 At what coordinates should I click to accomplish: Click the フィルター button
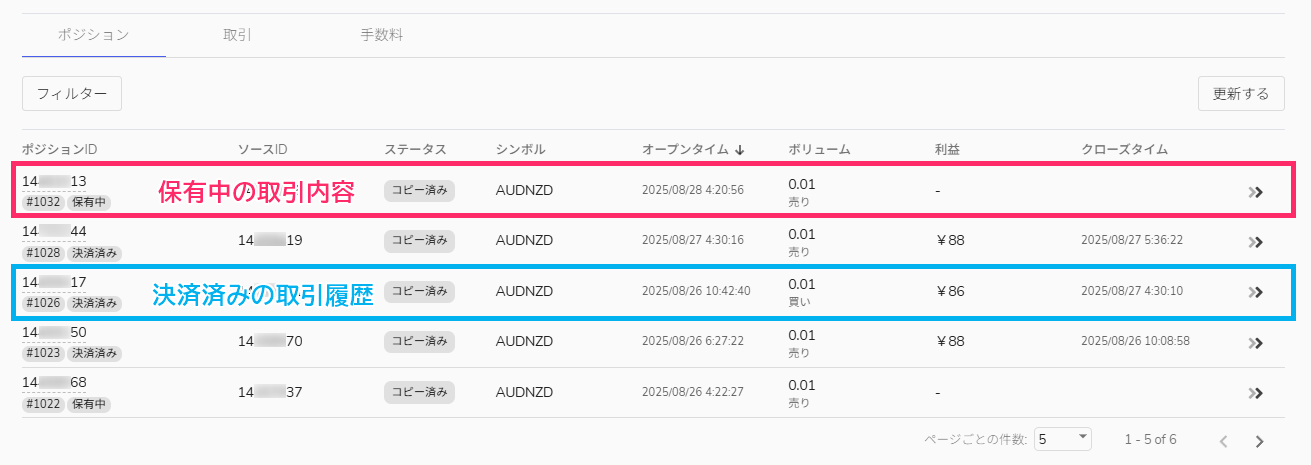(72, 94)
